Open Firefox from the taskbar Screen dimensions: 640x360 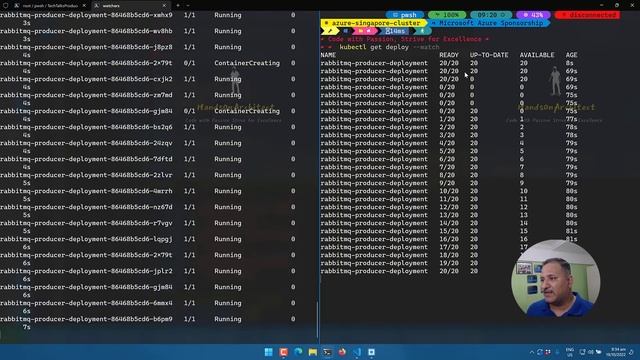pyautogui.click(x=342, y=352)
